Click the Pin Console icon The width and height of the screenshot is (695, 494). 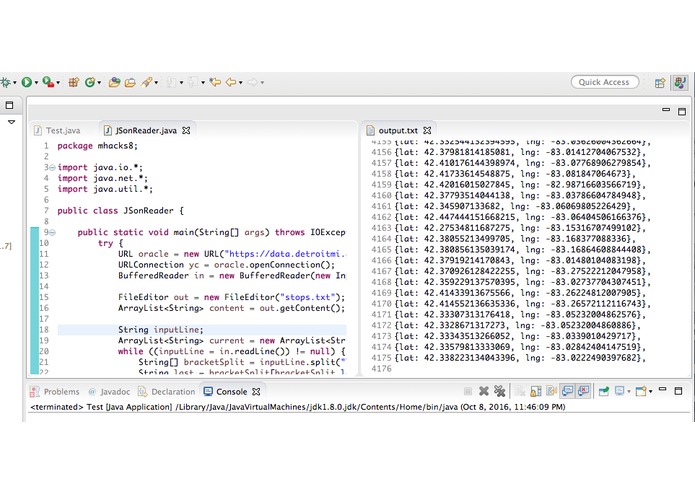tap(604, 391)
